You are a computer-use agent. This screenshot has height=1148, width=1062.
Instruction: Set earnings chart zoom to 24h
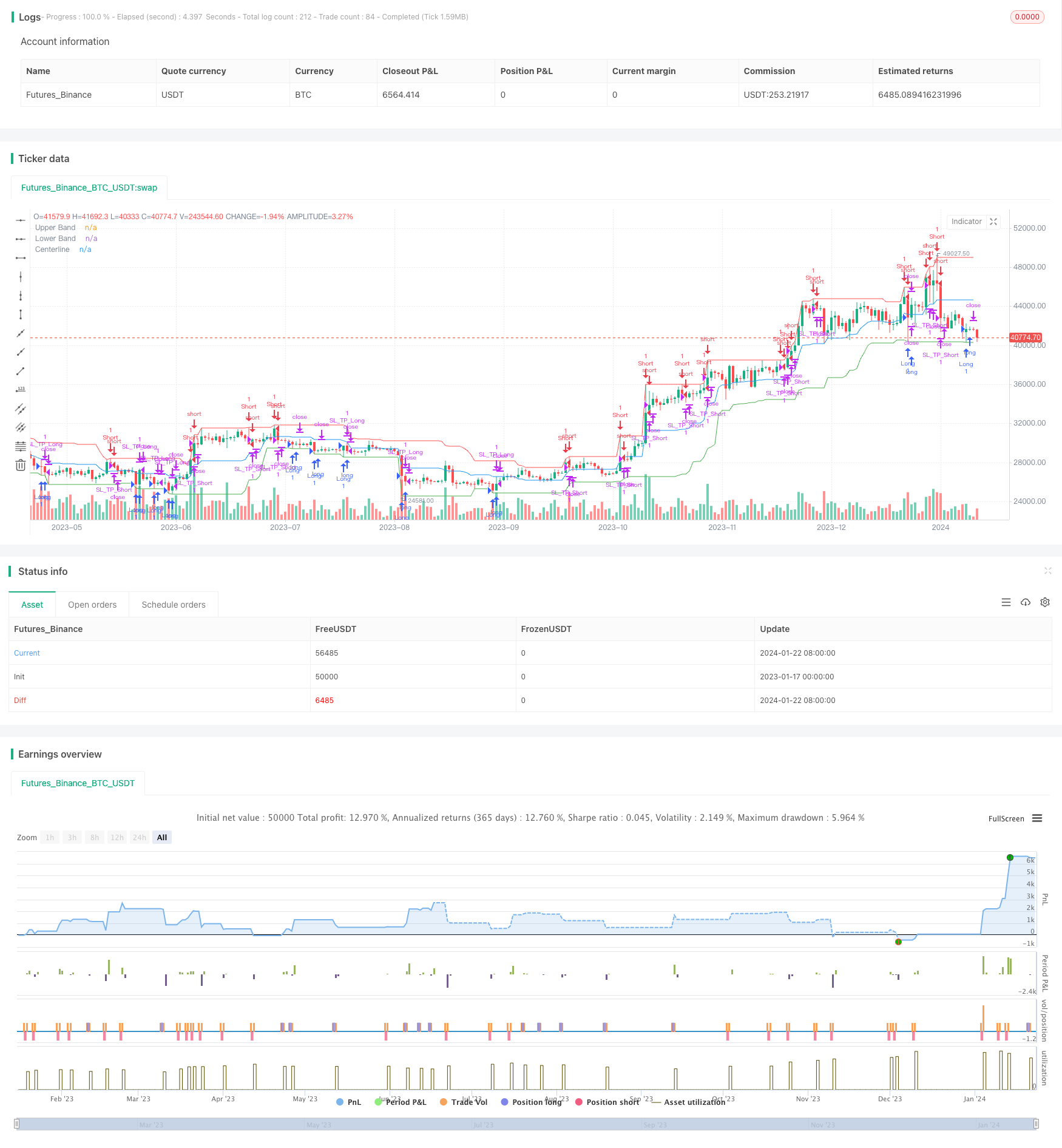coord(140,837)
